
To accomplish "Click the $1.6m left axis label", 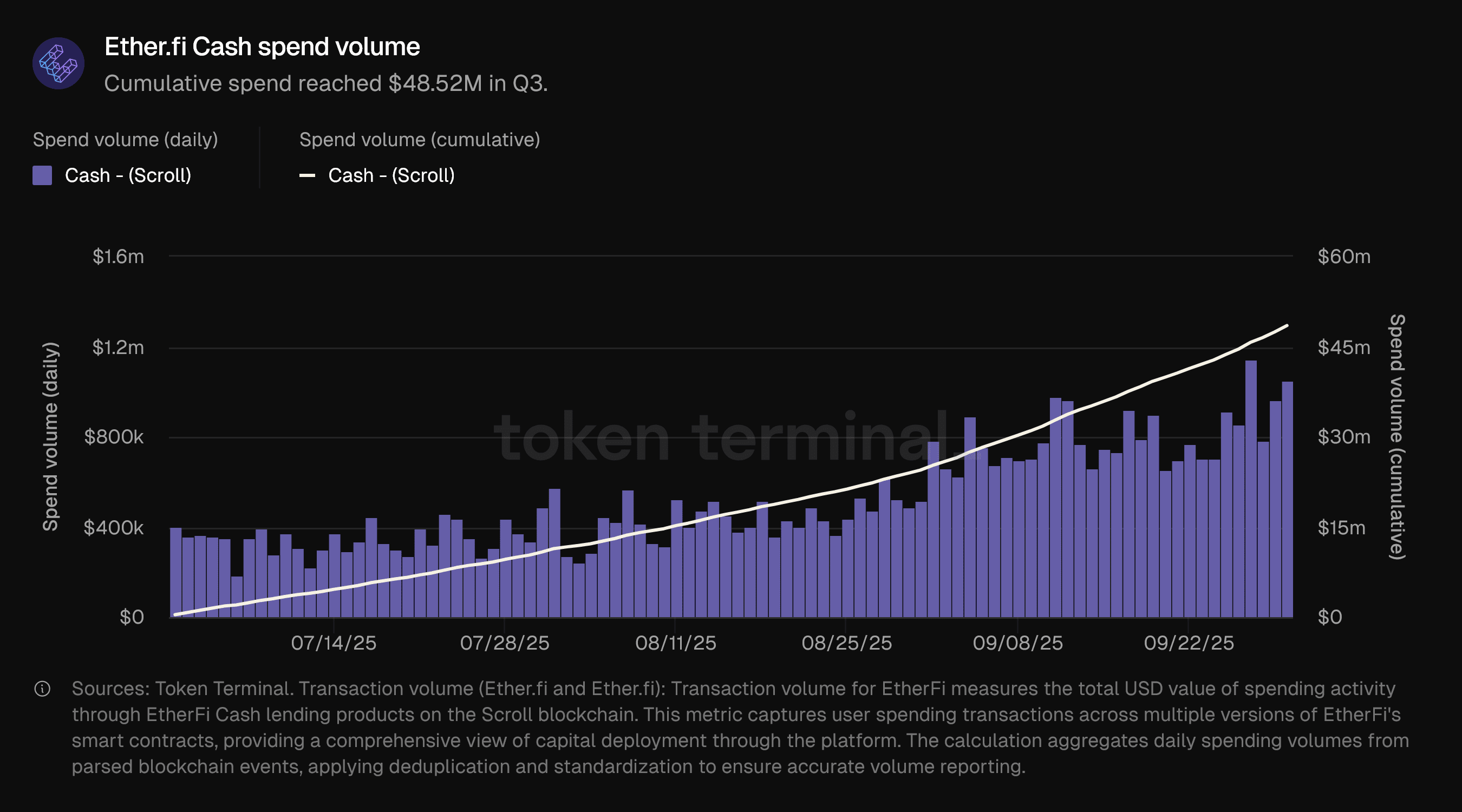I will [x=118, y=257].
